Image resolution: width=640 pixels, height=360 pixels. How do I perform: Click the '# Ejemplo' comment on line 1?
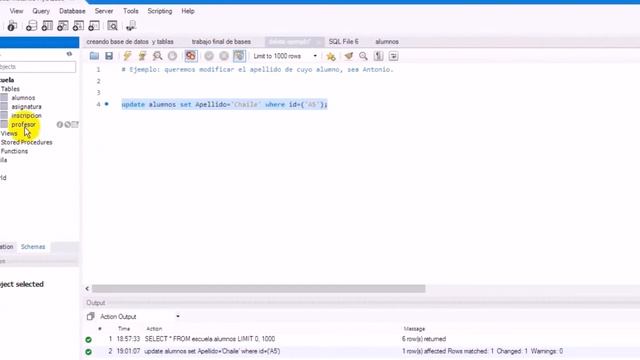pyautogui.click(x=258, y=69)
